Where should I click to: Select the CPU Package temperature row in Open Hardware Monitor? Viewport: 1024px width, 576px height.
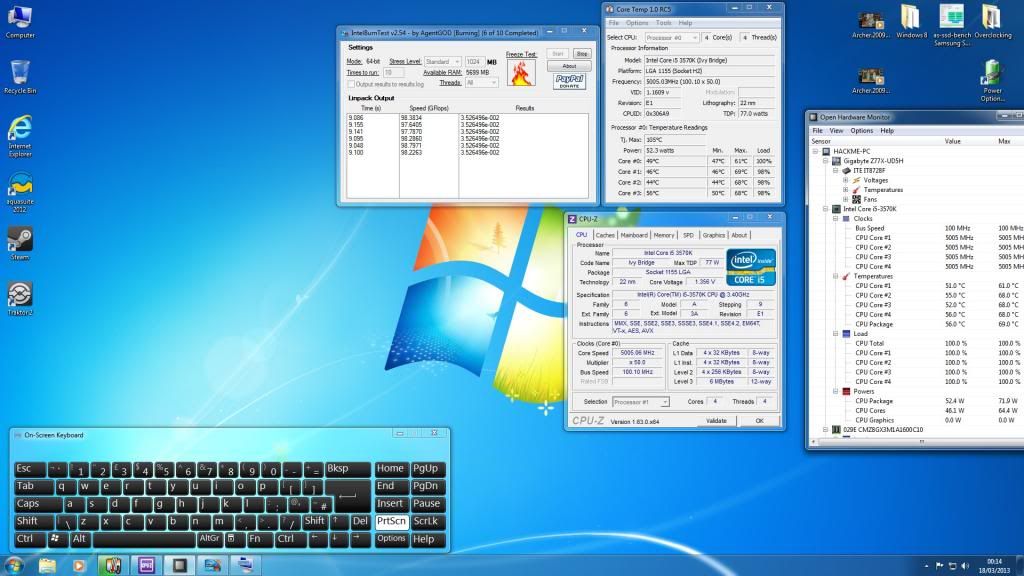(918, 324)
